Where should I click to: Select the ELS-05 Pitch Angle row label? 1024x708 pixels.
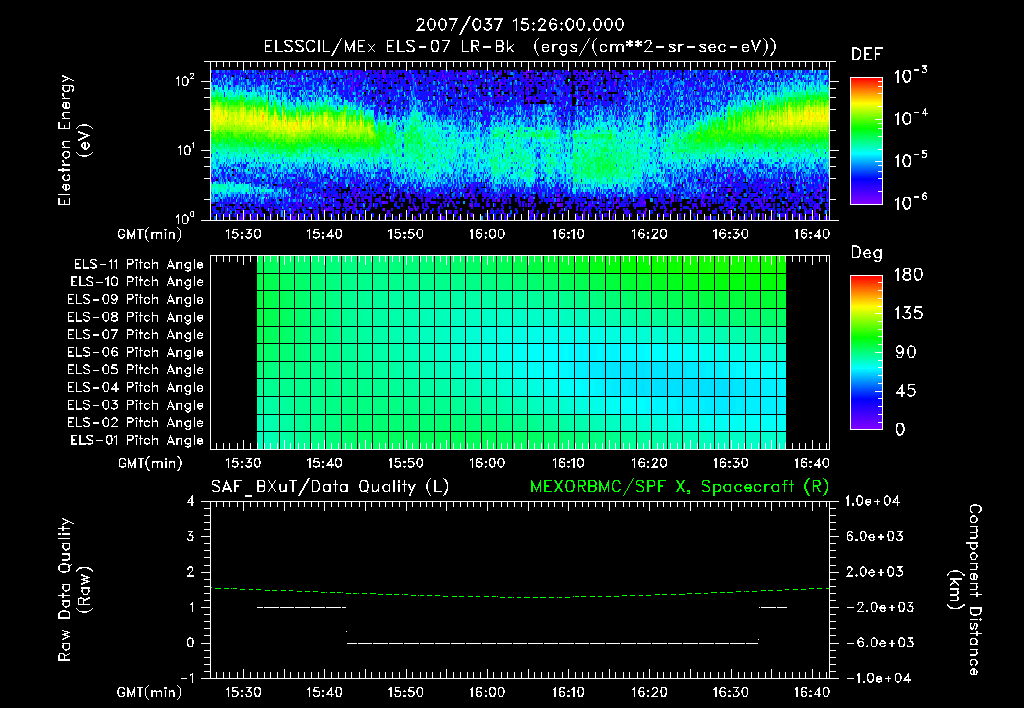(x=136, y=370)
